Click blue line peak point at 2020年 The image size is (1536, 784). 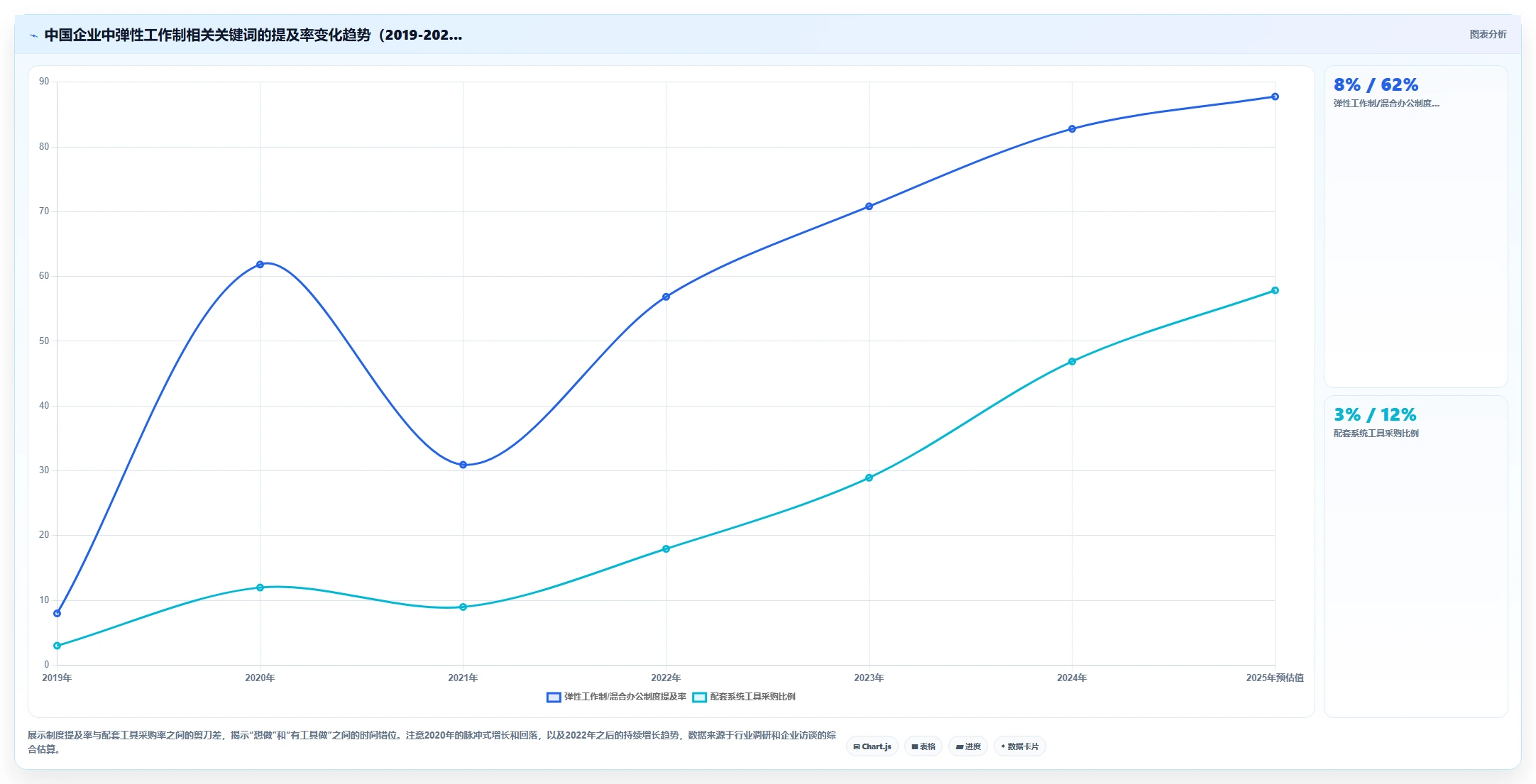coord(260,264)
